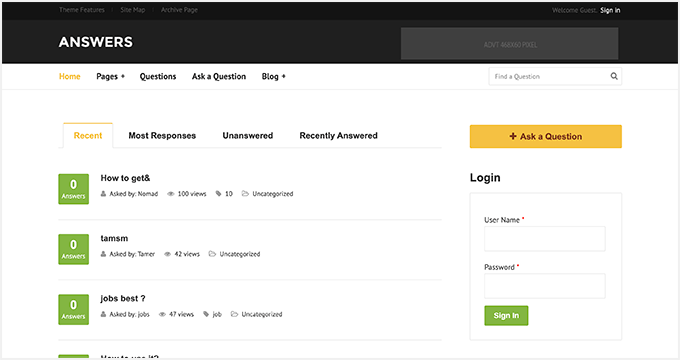
Task: Click Sign in link beside Welcome Guest
Action: coord(610,10)
